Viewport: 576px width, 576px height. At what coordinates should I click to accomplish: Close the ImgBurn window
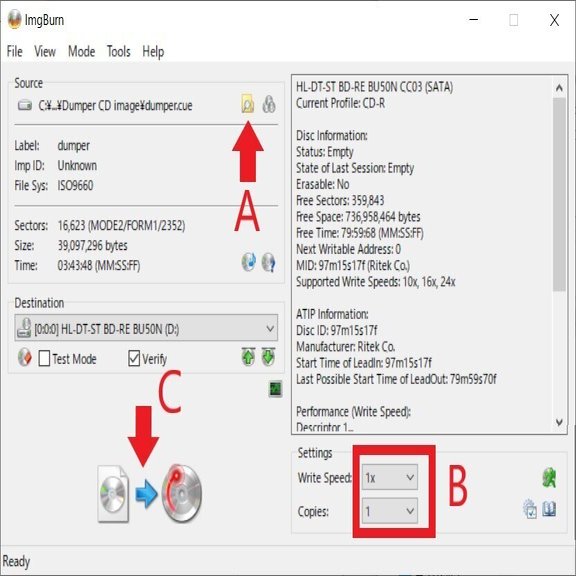click(554, 20)
